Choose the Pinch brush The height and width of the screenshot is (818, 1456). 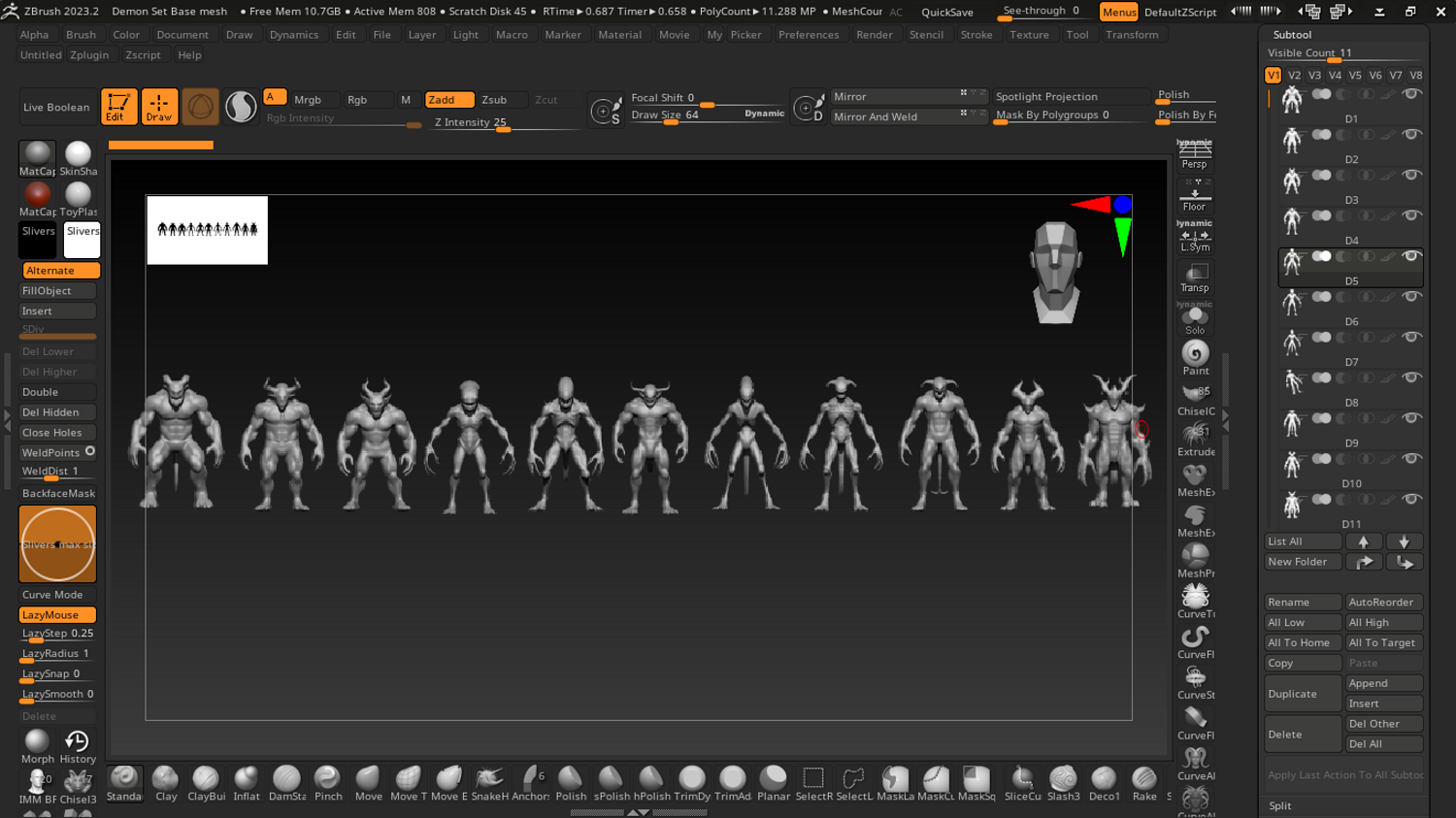click(328, 783)
